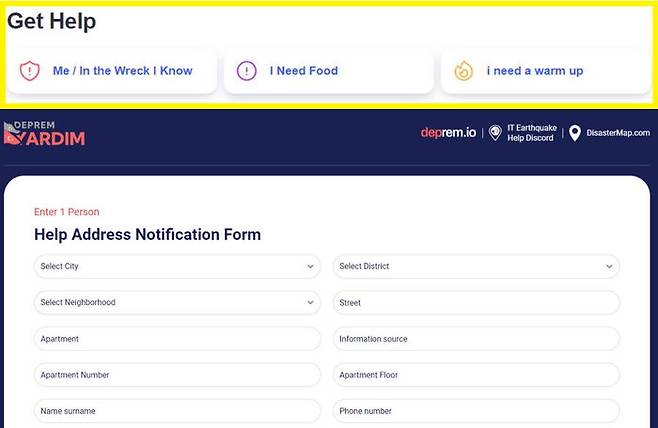Click the IT Earthquake Help Discord icon

coord(495,133)
